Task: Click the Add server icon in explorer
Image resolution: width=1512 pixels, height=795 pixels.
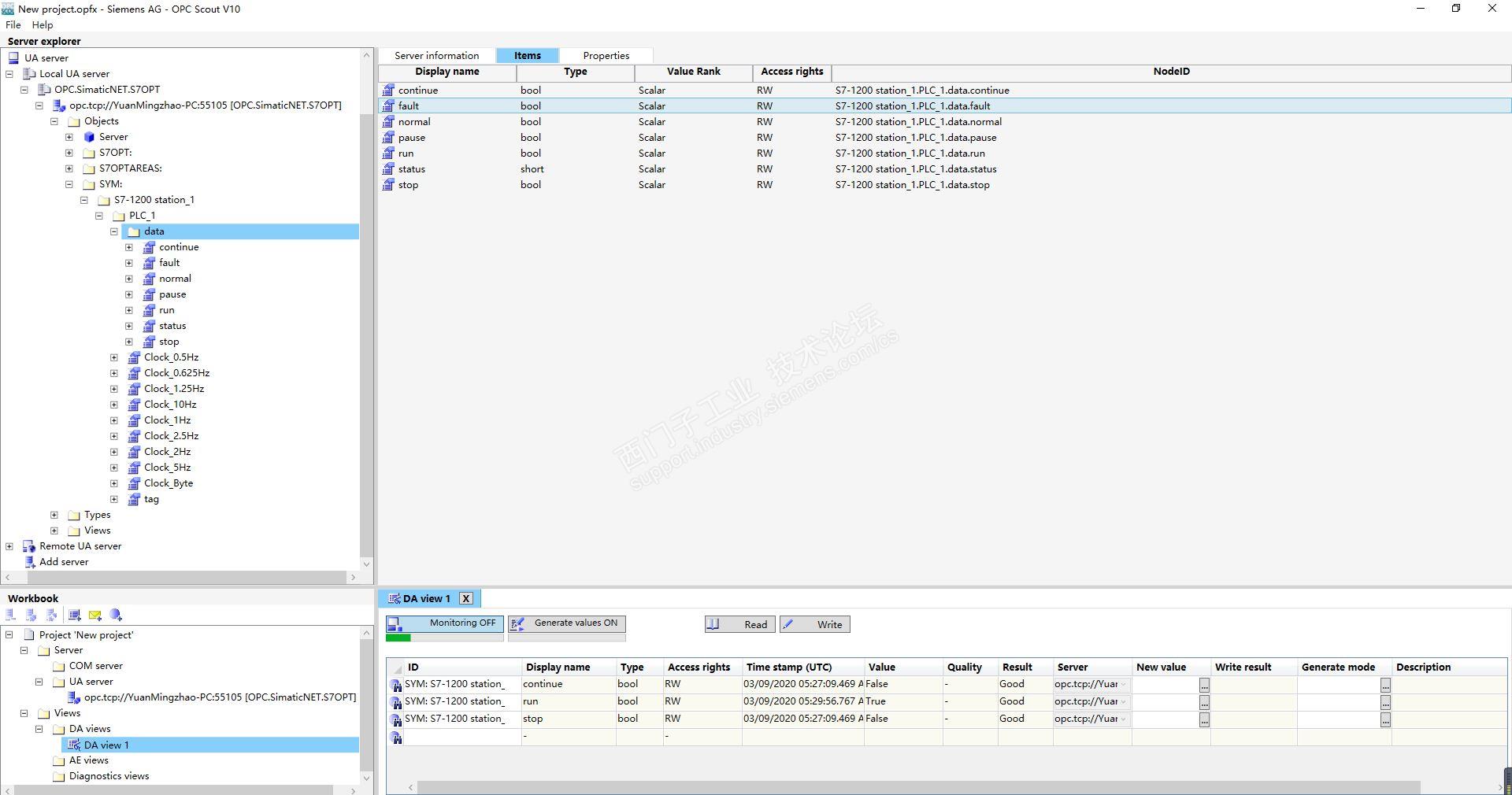Action: (29, 562)
